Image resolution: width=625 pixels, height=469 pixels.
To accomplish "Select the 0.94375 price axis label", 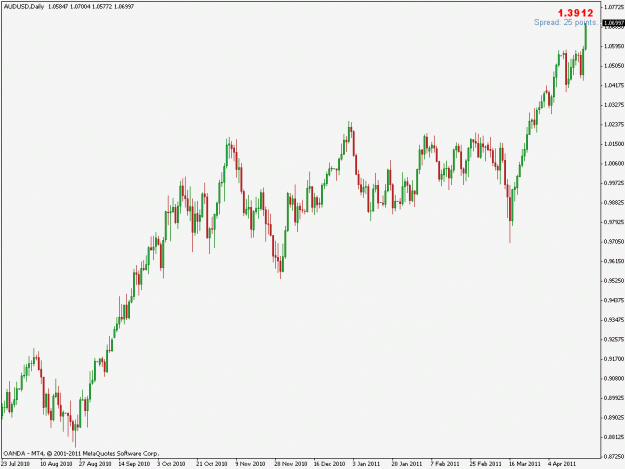I will click(x=614, y=300).
